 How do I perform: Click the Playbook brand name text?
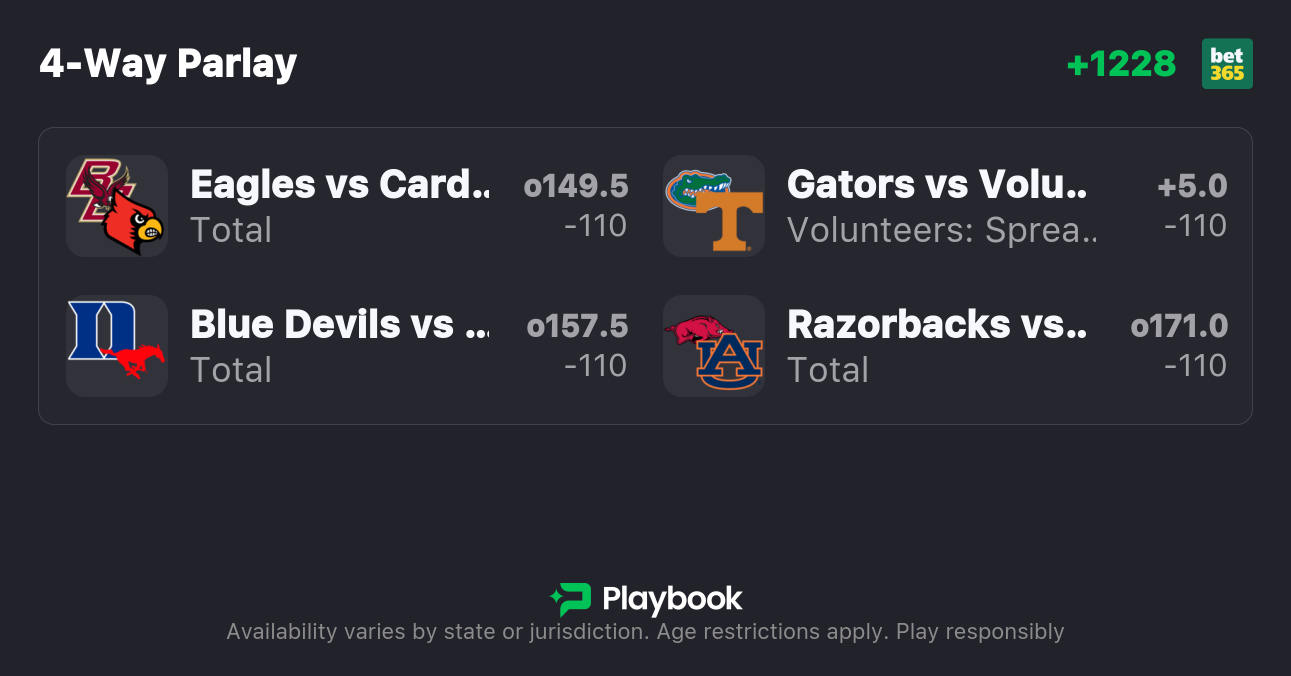tap(672, 599)
